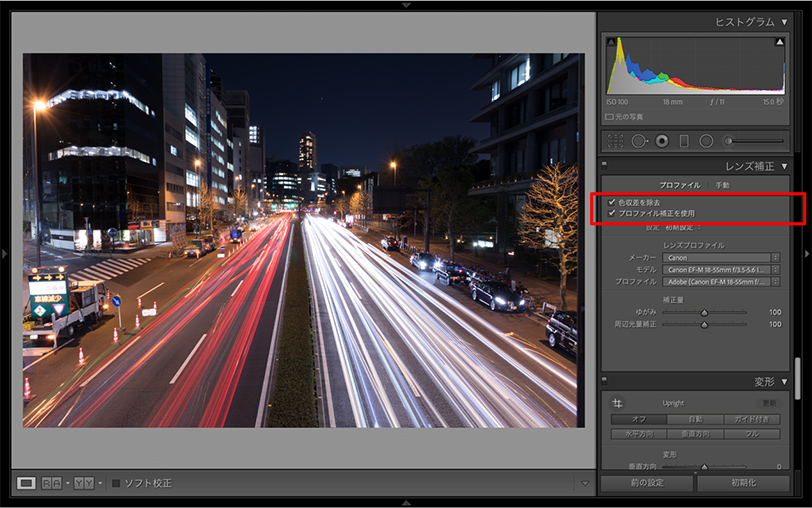Select the プロファイル tab in lens corrections

(679, 185)
